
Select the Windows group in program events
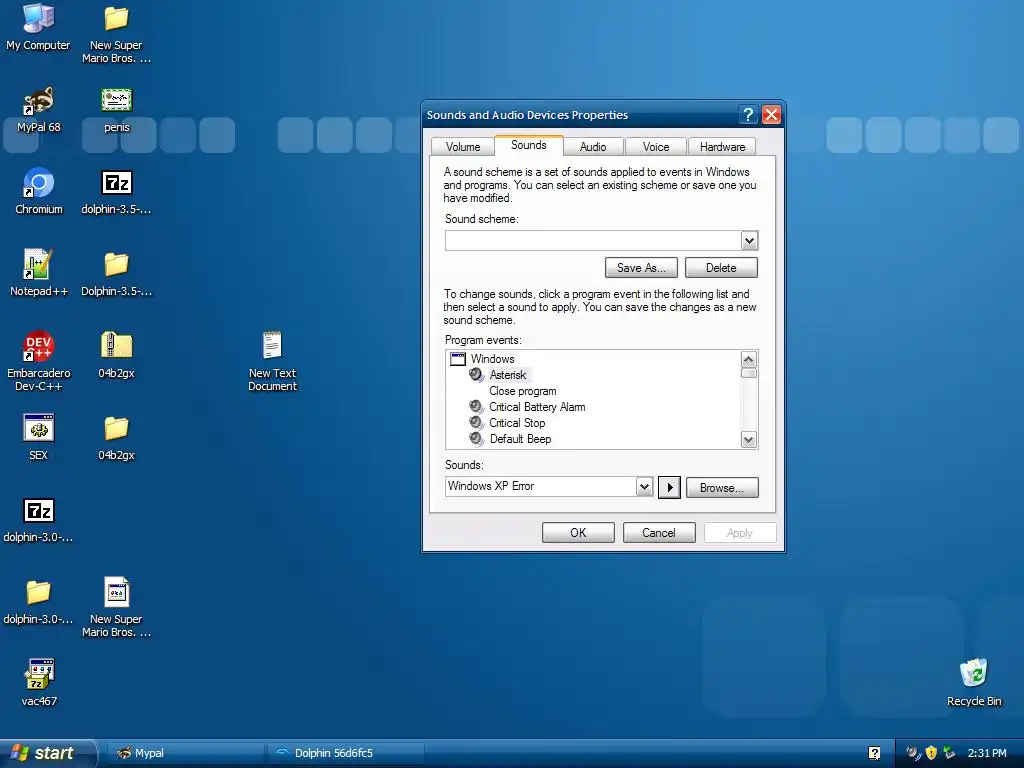click(x=492, y=359)
